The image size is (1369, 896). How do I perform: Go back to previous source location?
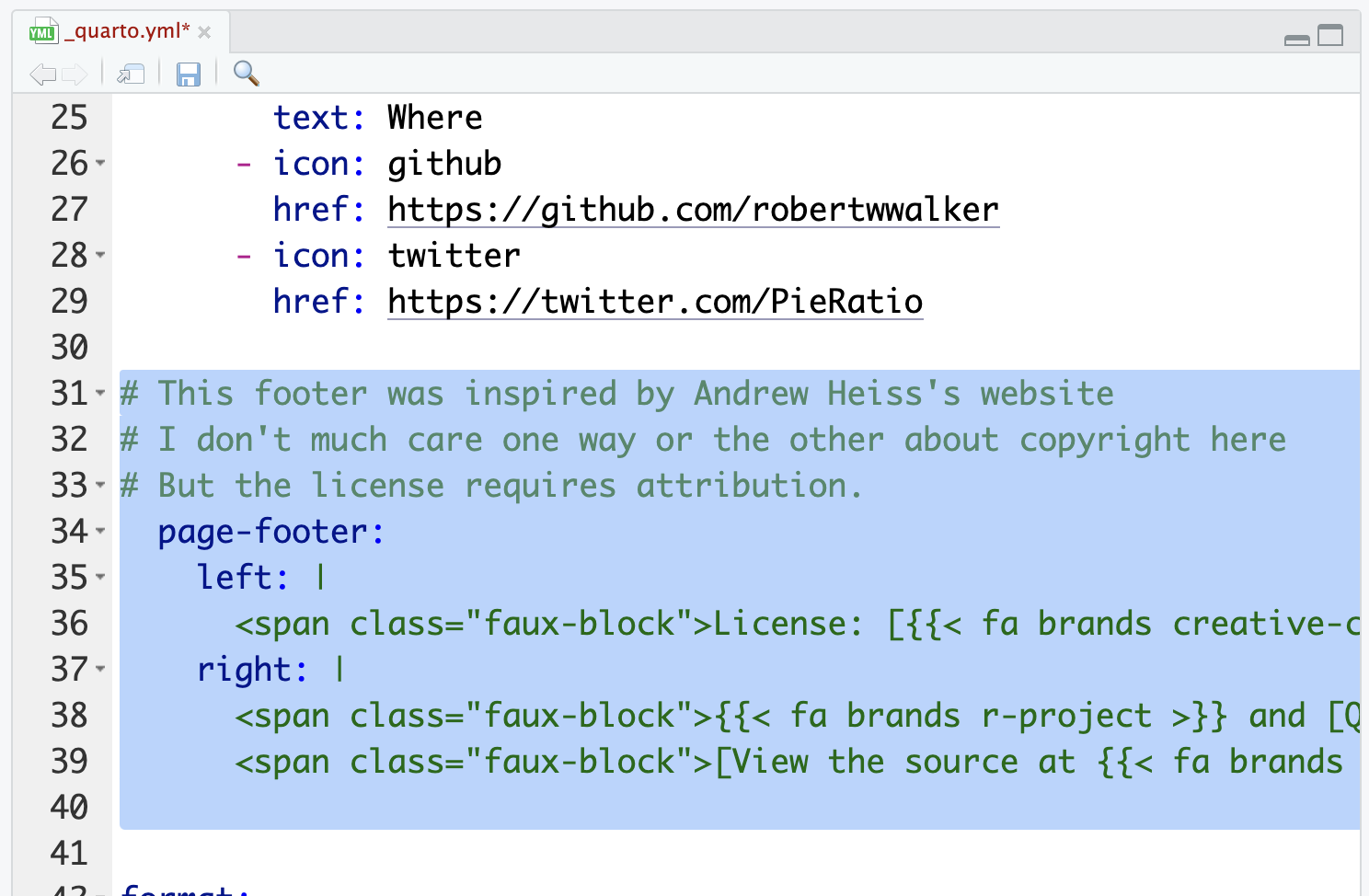tap(41, 75)
